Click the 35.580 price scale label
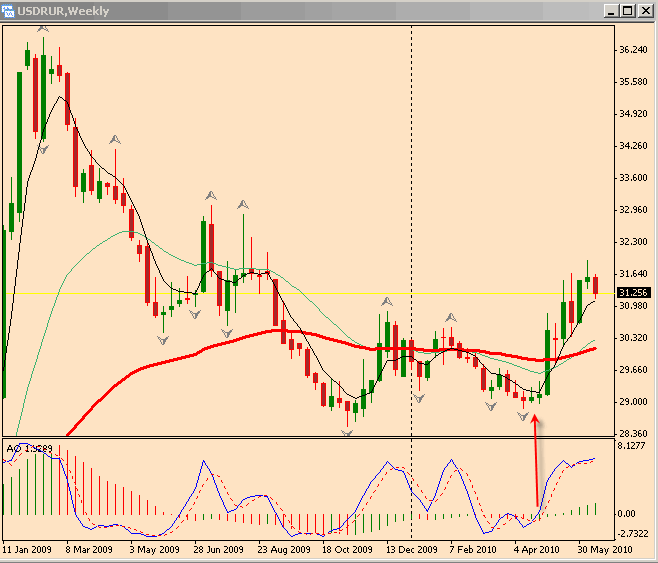 coord(633,81)
